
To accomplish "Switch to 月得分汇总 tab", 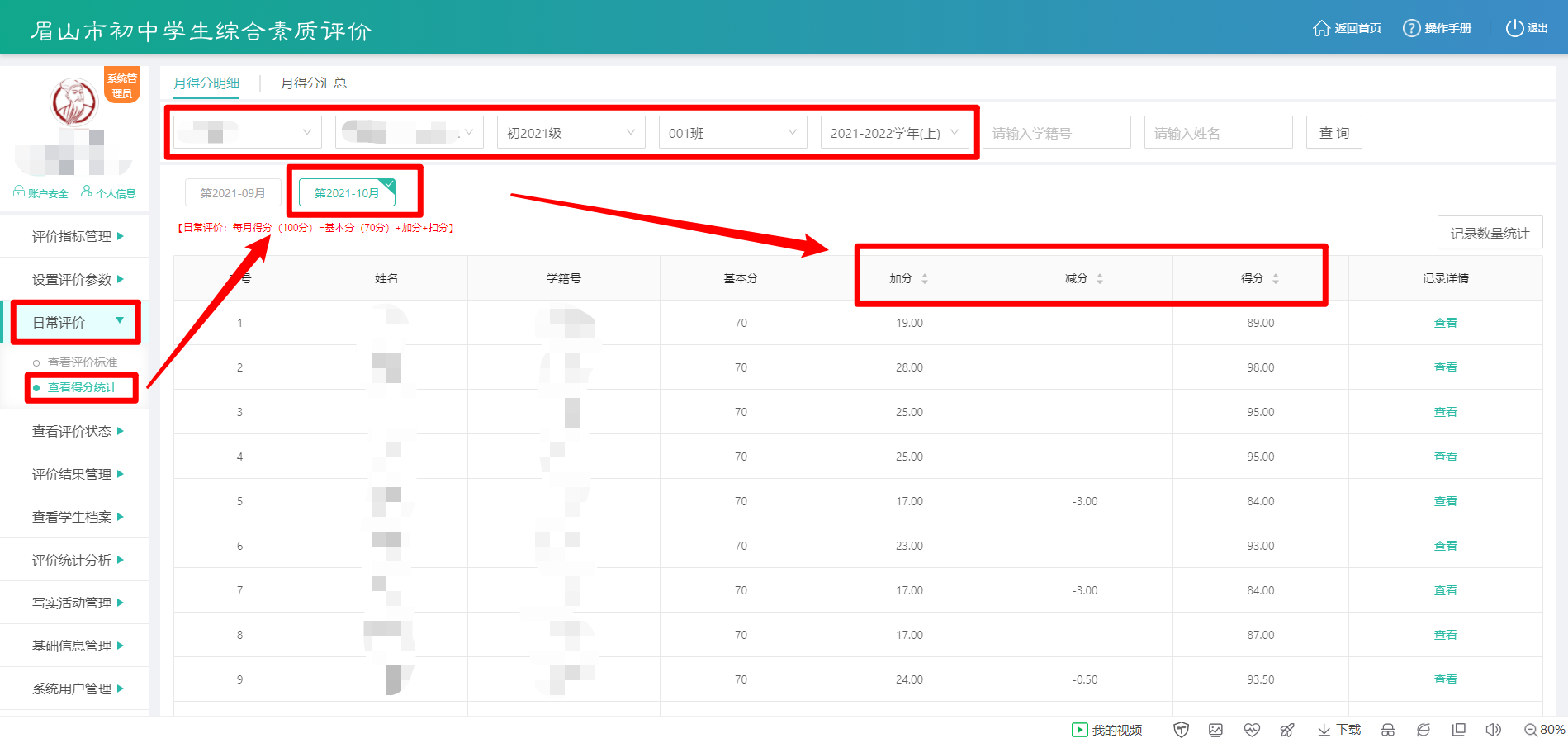I will point(314,83).
